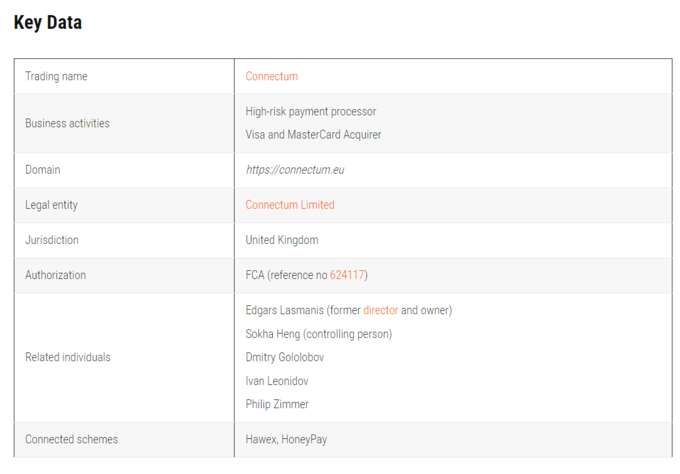Viewport: 680px width, 474px height.
Task: Select the Business activities row label
Action: tap(67, 123)
